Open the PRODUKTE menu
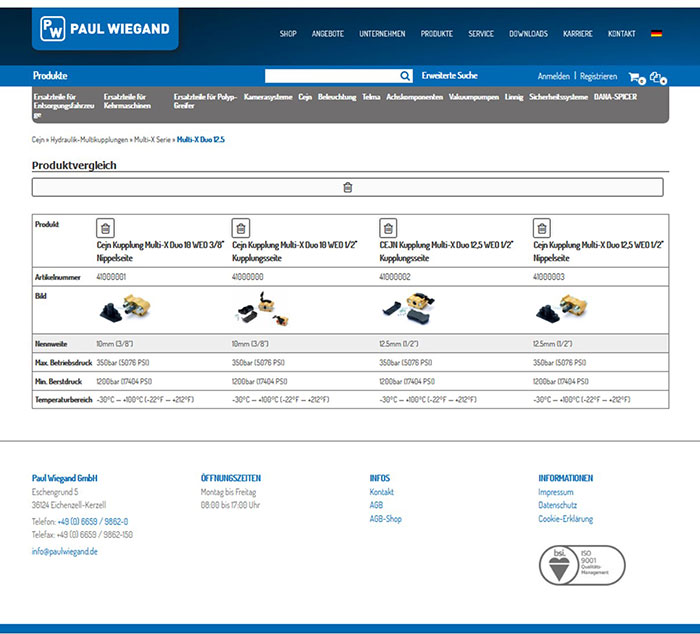The image size is (700, 634). click(x=437, y=33)
